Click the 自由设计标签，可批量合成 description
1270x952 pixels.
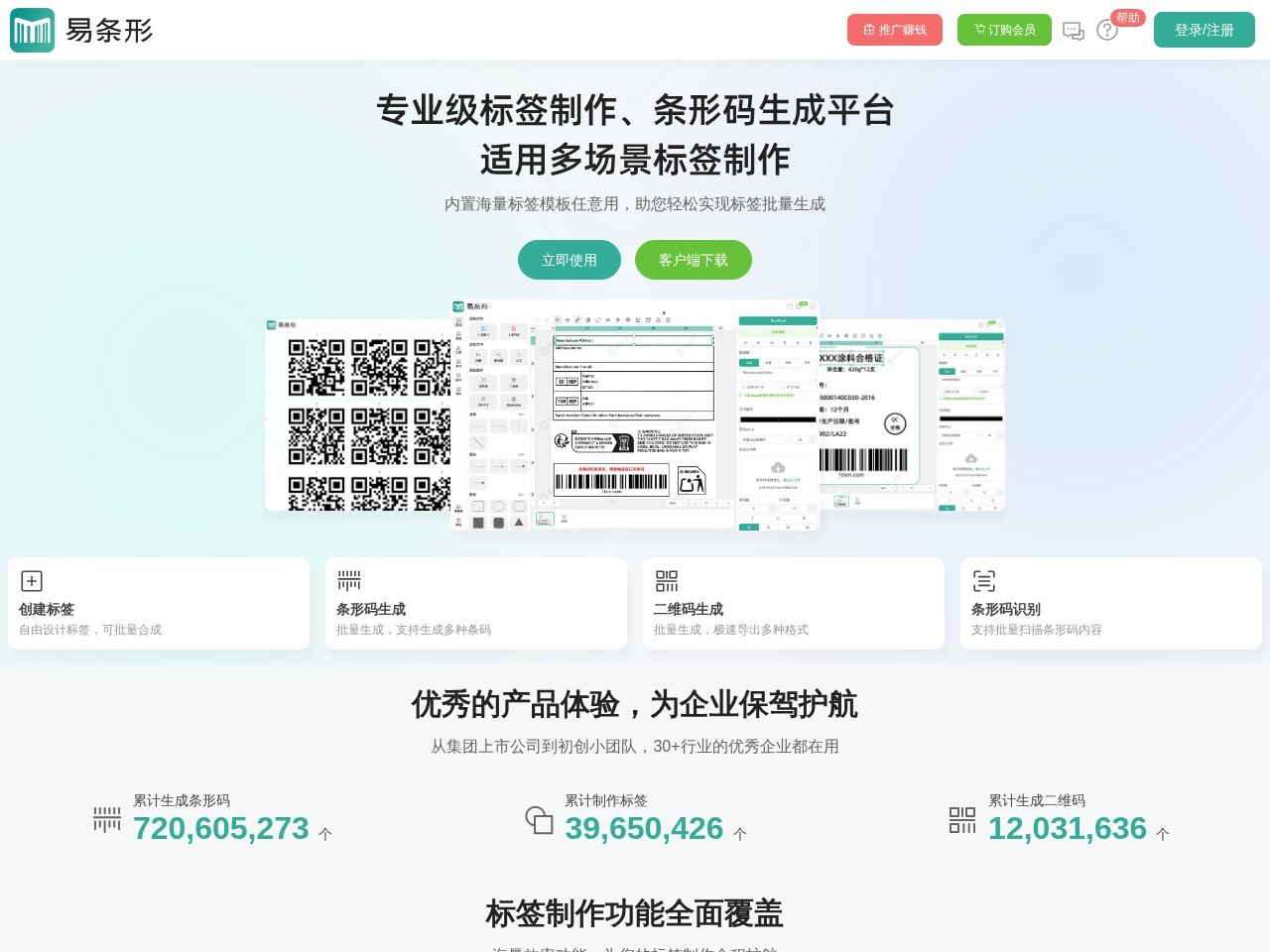(90, 630)
